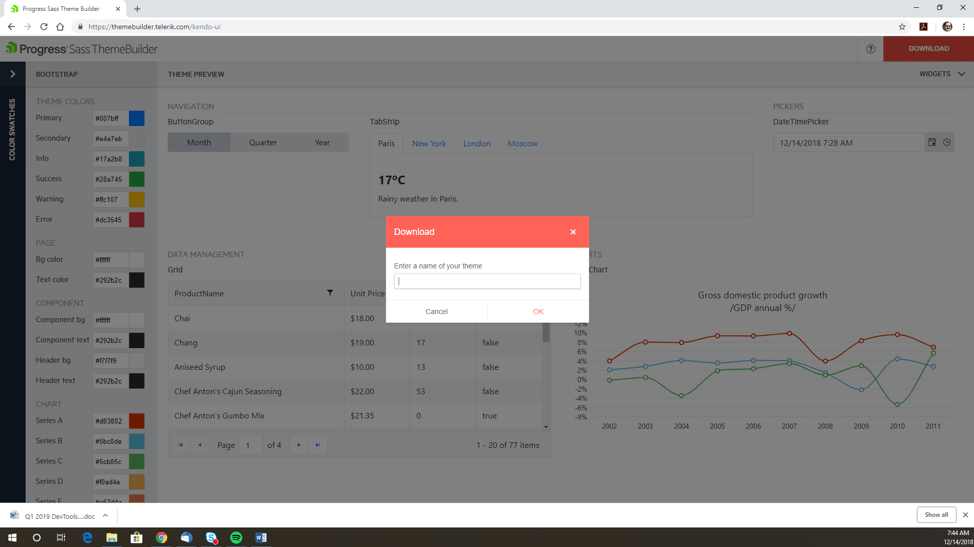This screenshot has height=547, width=974.
Task: Expand the WIDGETS dropdown
Action: tap(942, 74)
